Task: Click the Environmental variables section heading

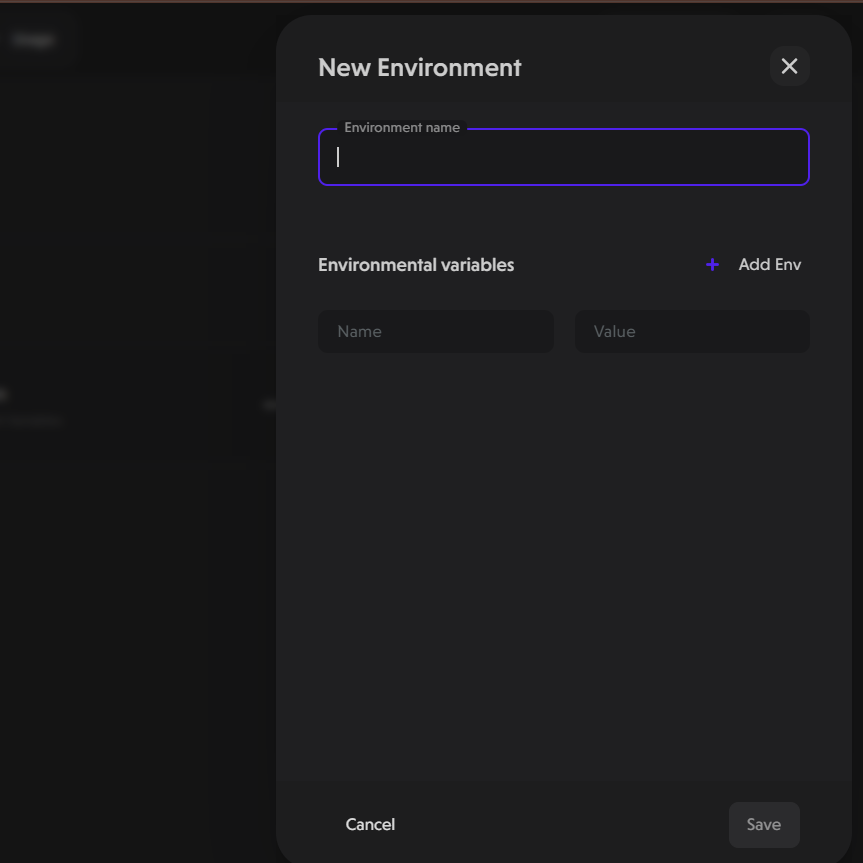Action: [415, 264]
